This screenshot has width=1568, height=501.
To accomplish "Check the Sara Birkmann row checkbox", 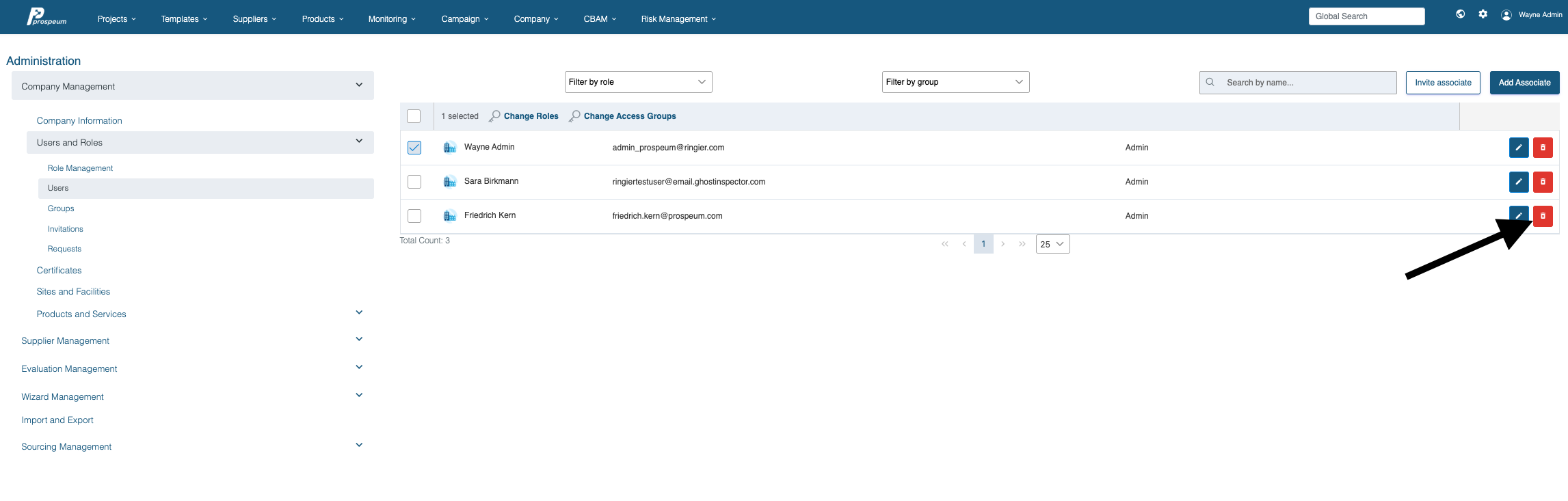I will pos(414,182).
